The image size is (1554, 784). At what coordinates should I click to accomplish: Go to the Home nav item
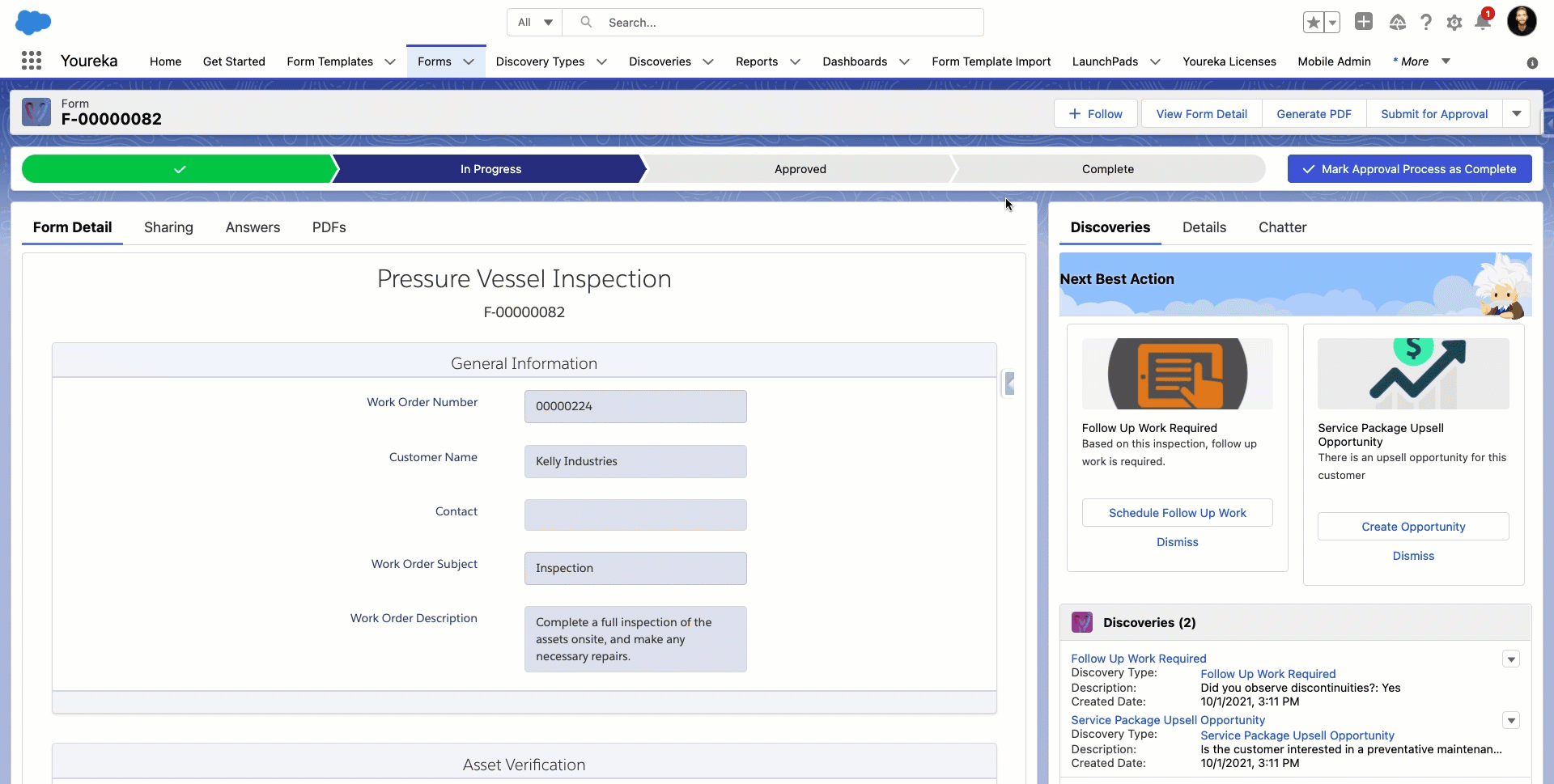click(165, 61)
